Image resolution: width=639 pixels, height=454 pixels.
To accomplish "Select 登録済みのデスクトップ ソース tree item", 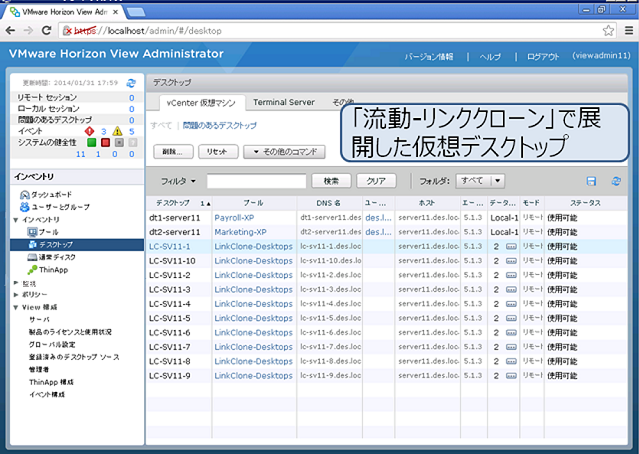I will click(74, 357).
